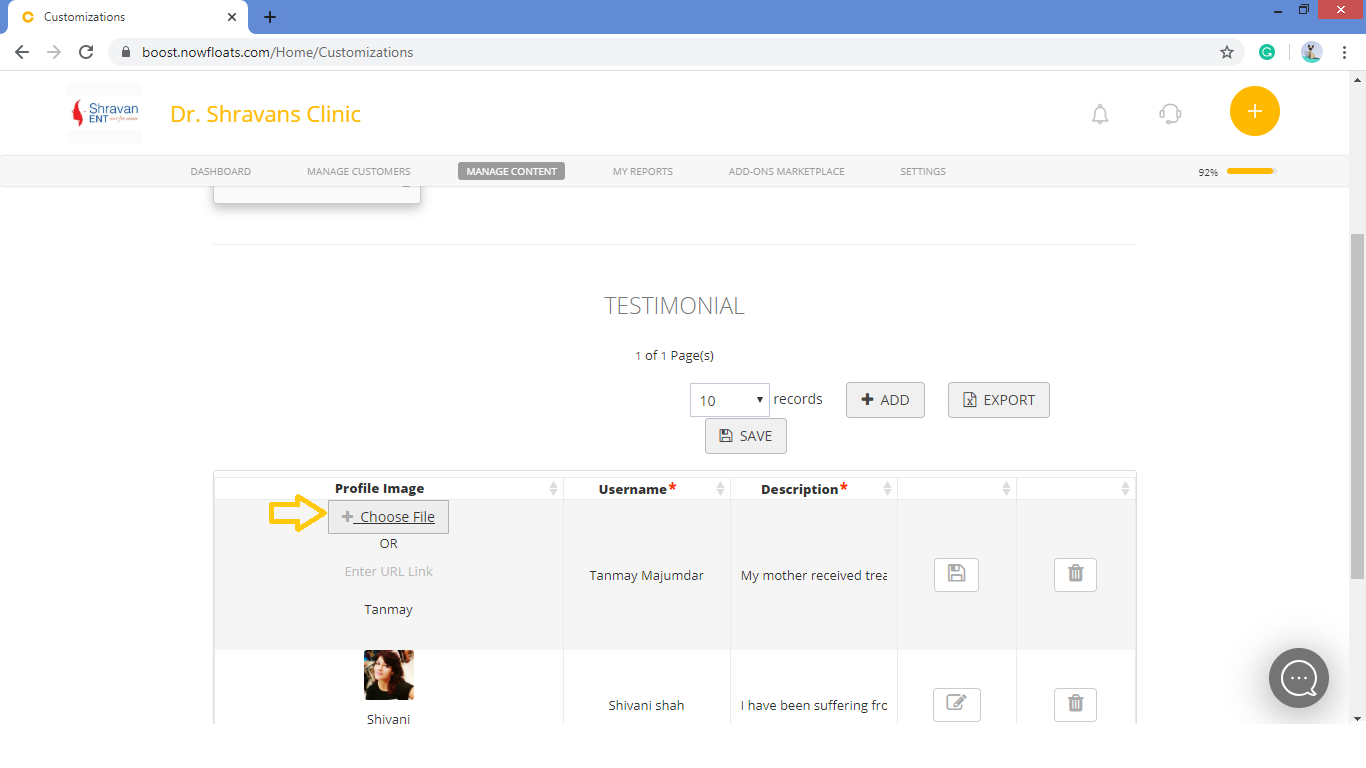Click 'My mother received trea' description
This screenshot has height=768, width=1366.
[x=814, y=575]
